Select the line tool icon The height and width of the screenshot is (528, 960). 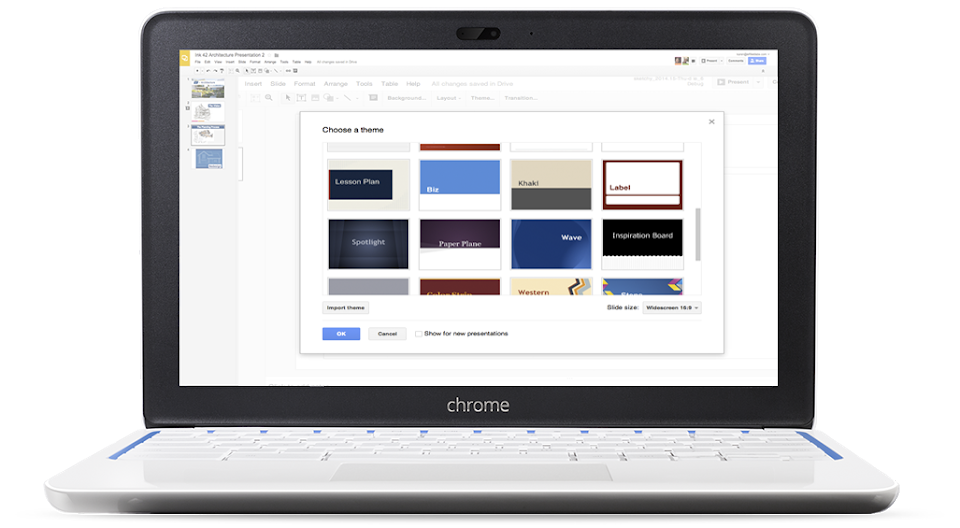pyautogui.click(x=347, y=98)
